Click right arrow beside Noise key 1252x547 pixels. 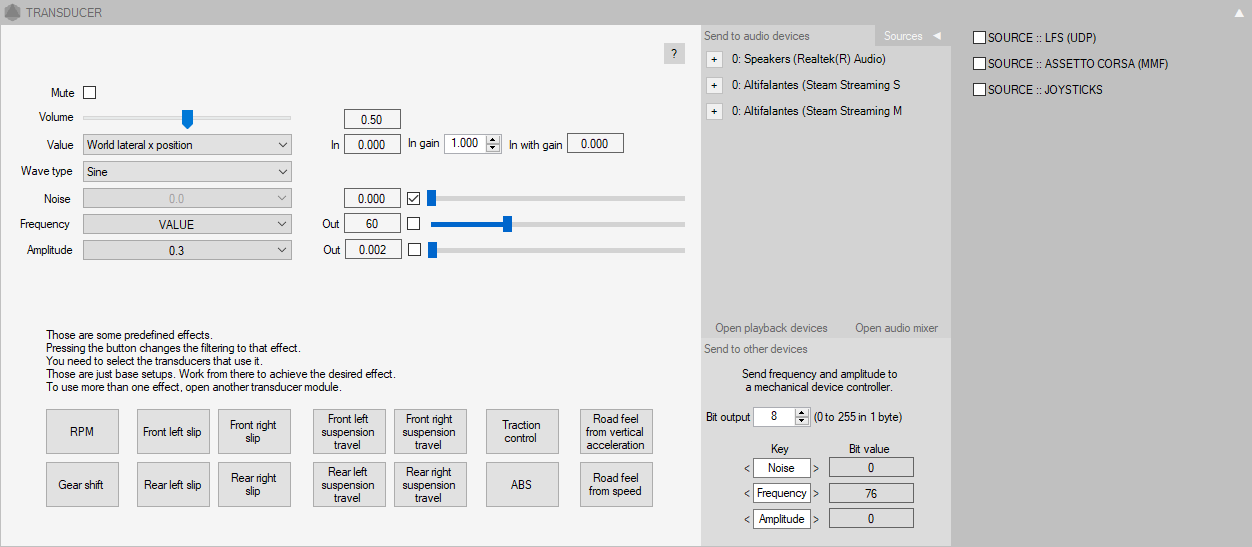click(816, 468)
